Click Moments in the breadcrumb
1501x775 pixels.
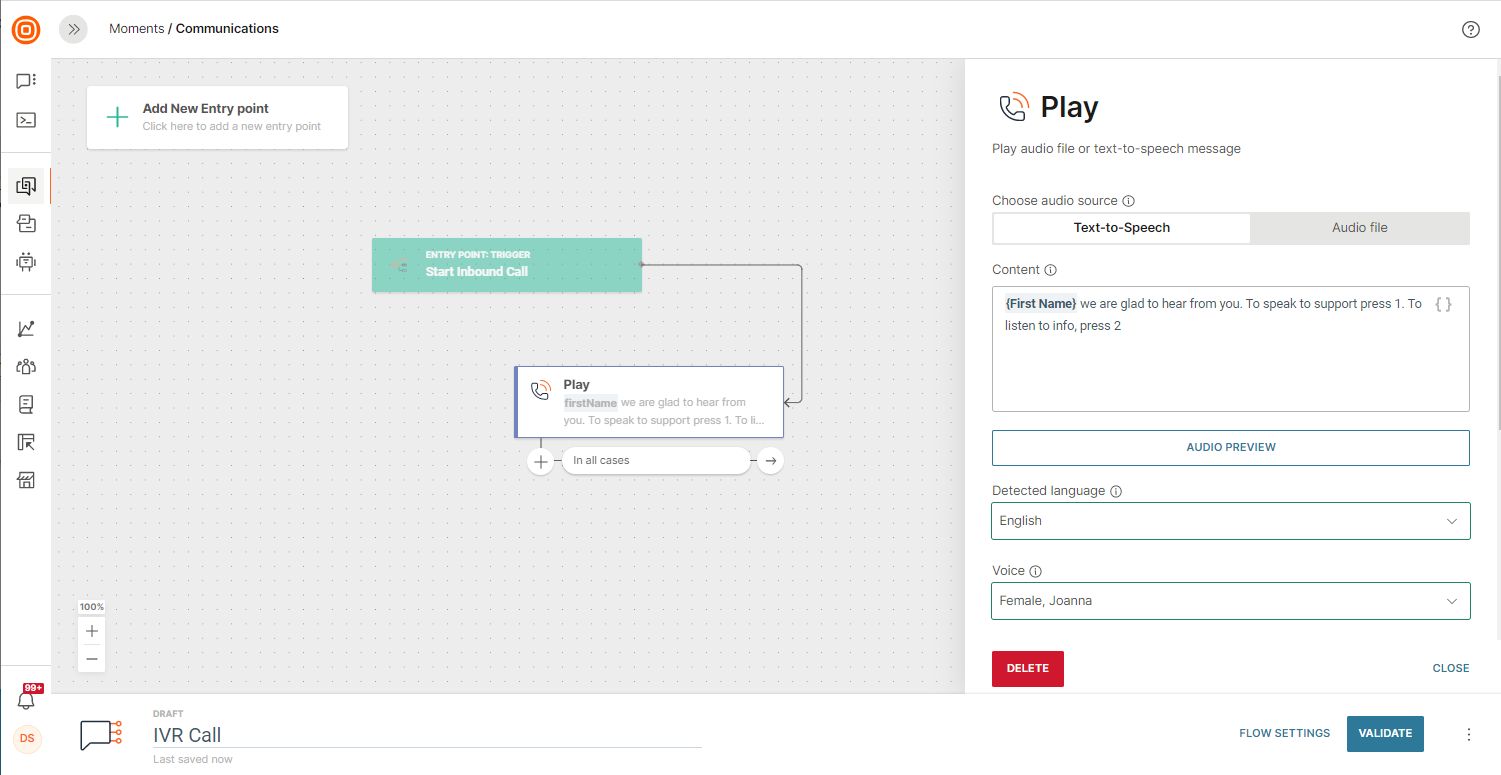[x=136, y=29]
